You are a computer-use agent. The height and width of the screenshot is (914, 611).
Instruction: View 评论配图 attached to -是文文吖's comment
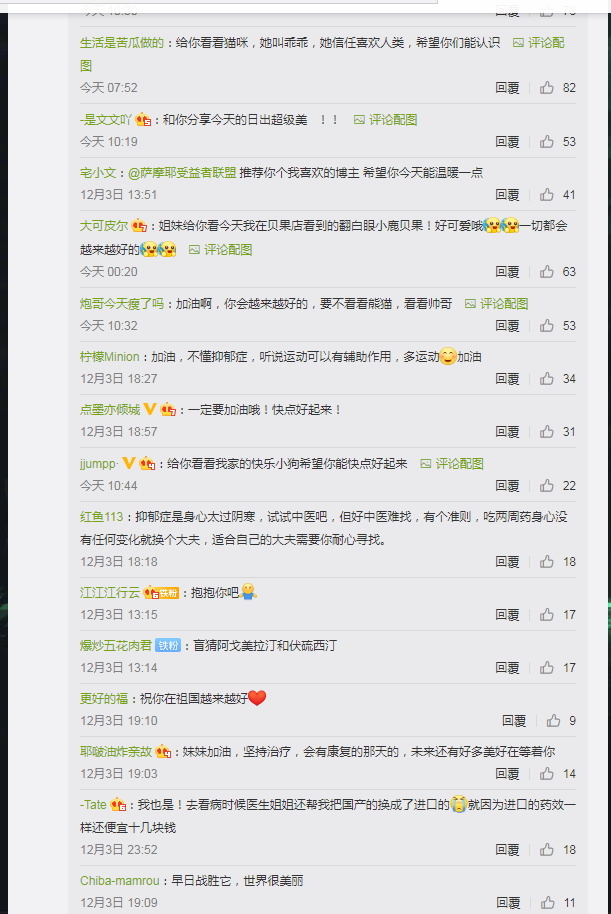(385, 120)
